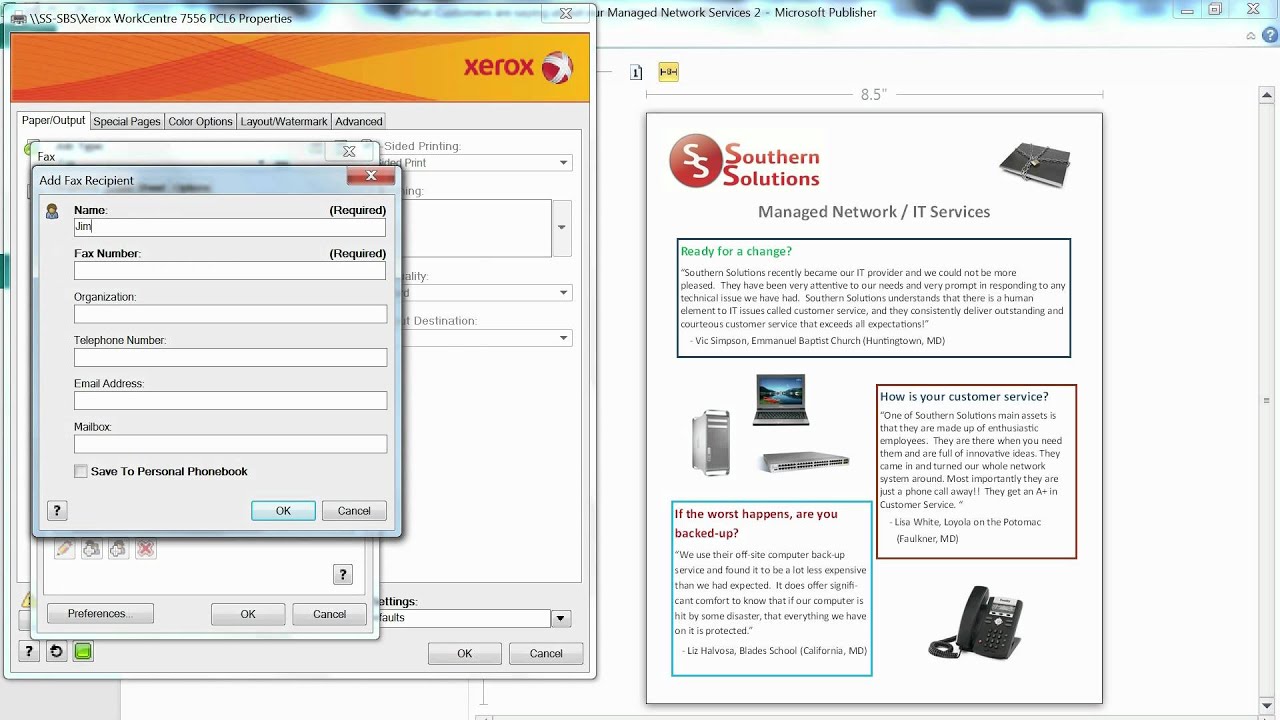1280x720 pixels.
Task: Minimize the Microsoft Publisher window
Action: [1187, 9]
